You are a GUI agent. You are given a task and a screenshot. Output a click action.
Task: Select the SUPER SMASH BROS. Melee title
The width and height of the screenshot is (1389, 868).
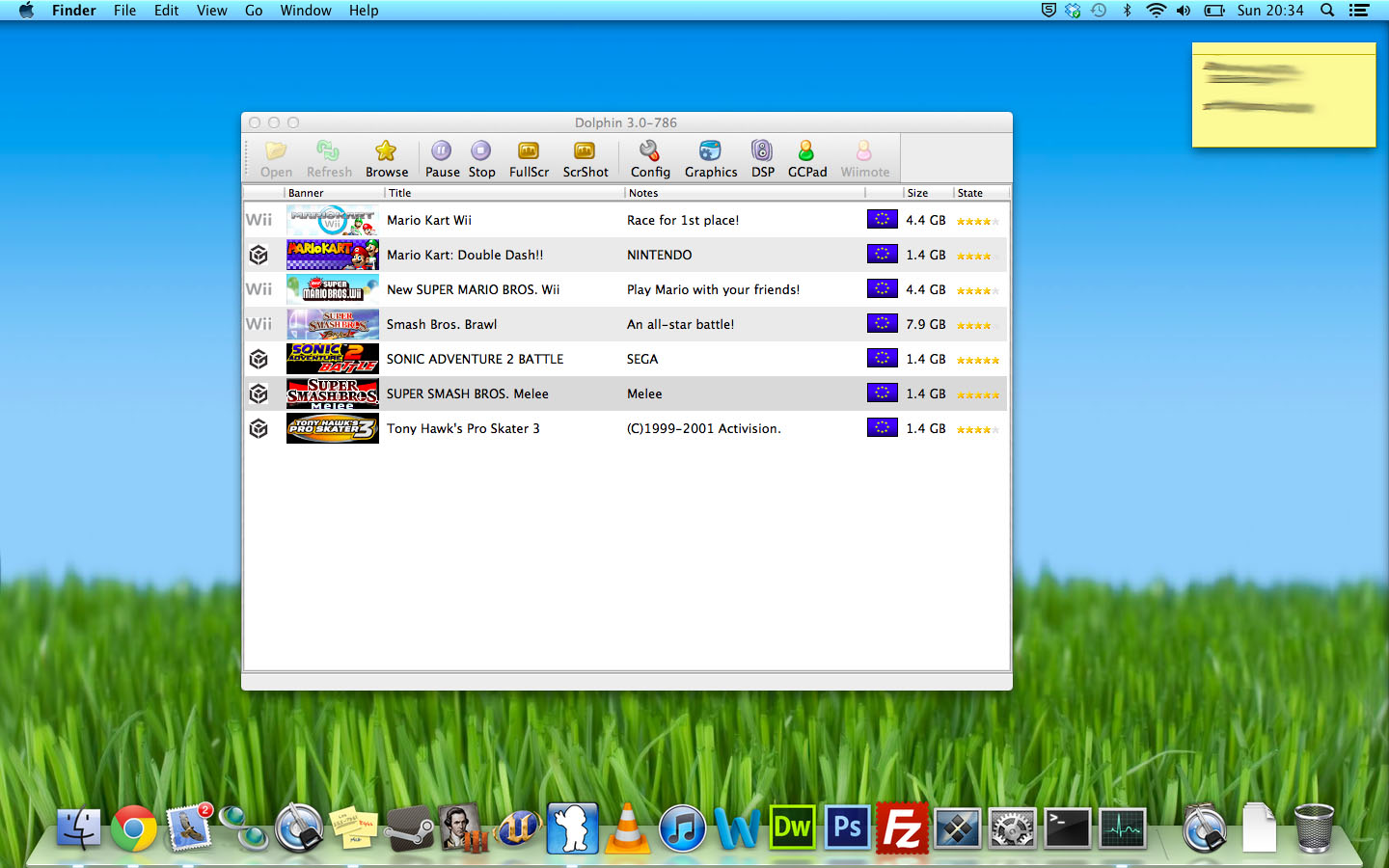pyautogui.click(x=467, y=393)
